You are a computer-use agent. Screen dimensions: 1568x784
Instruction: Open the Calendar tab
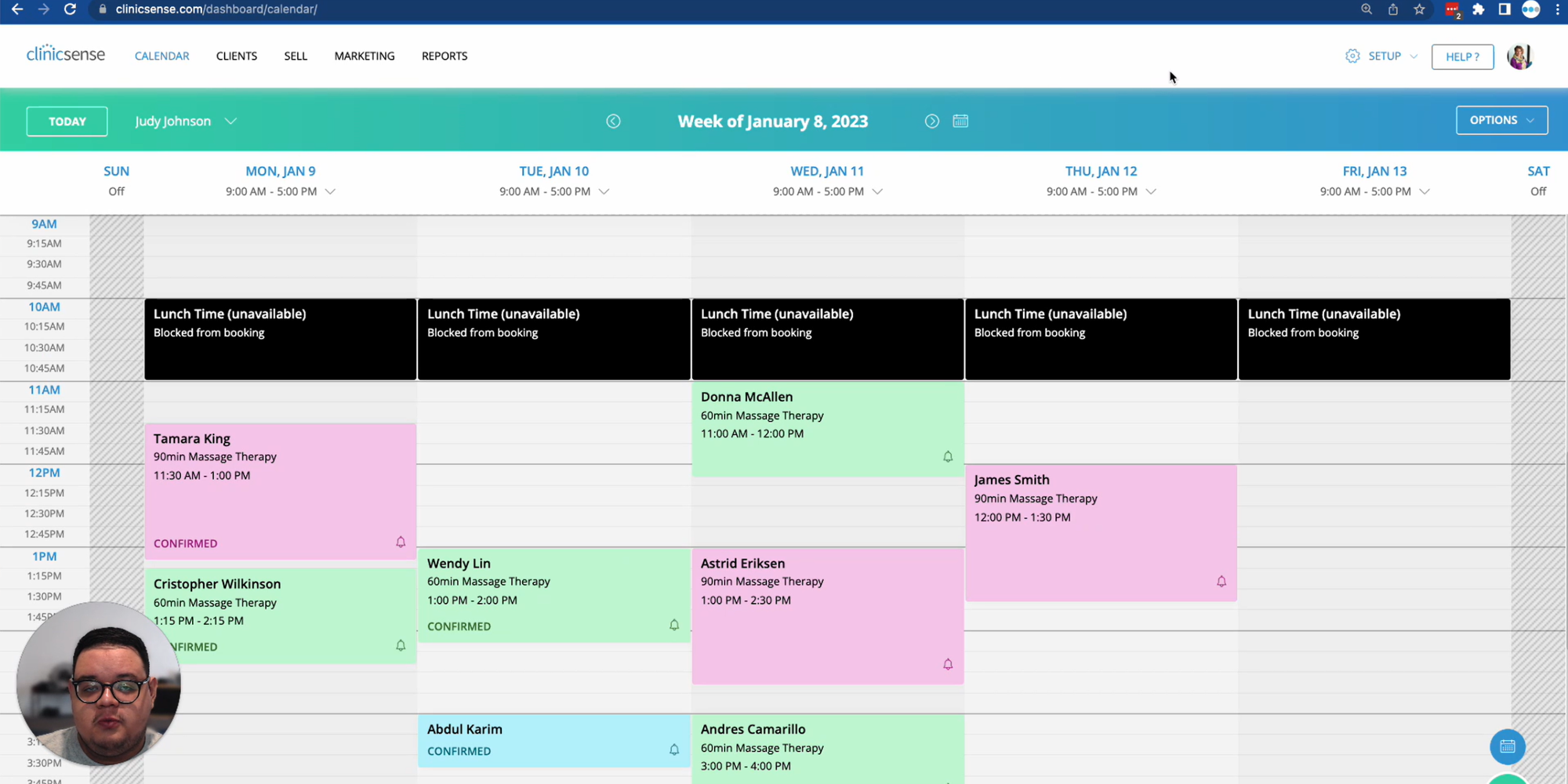click(x=162, y=56)
